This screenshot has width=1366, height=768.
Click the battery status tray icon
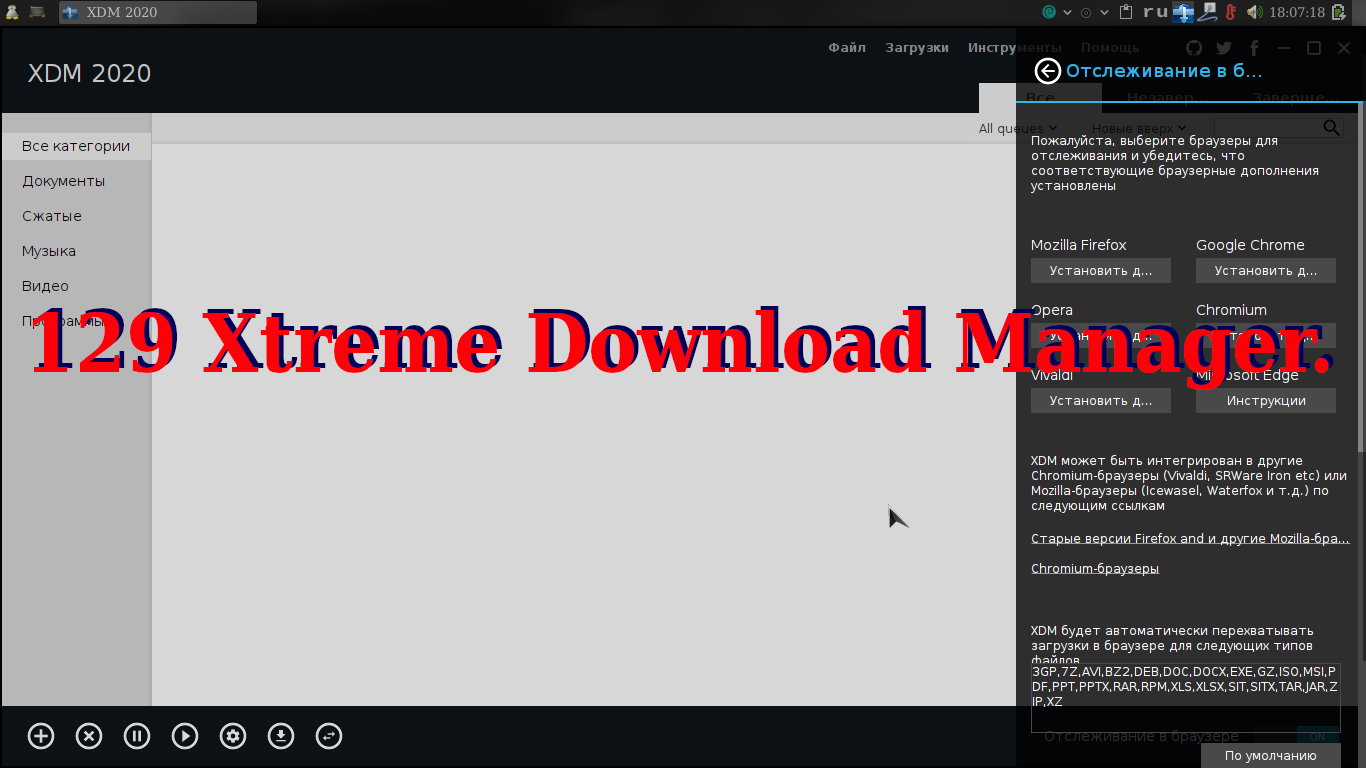[x=1338, y=12]
